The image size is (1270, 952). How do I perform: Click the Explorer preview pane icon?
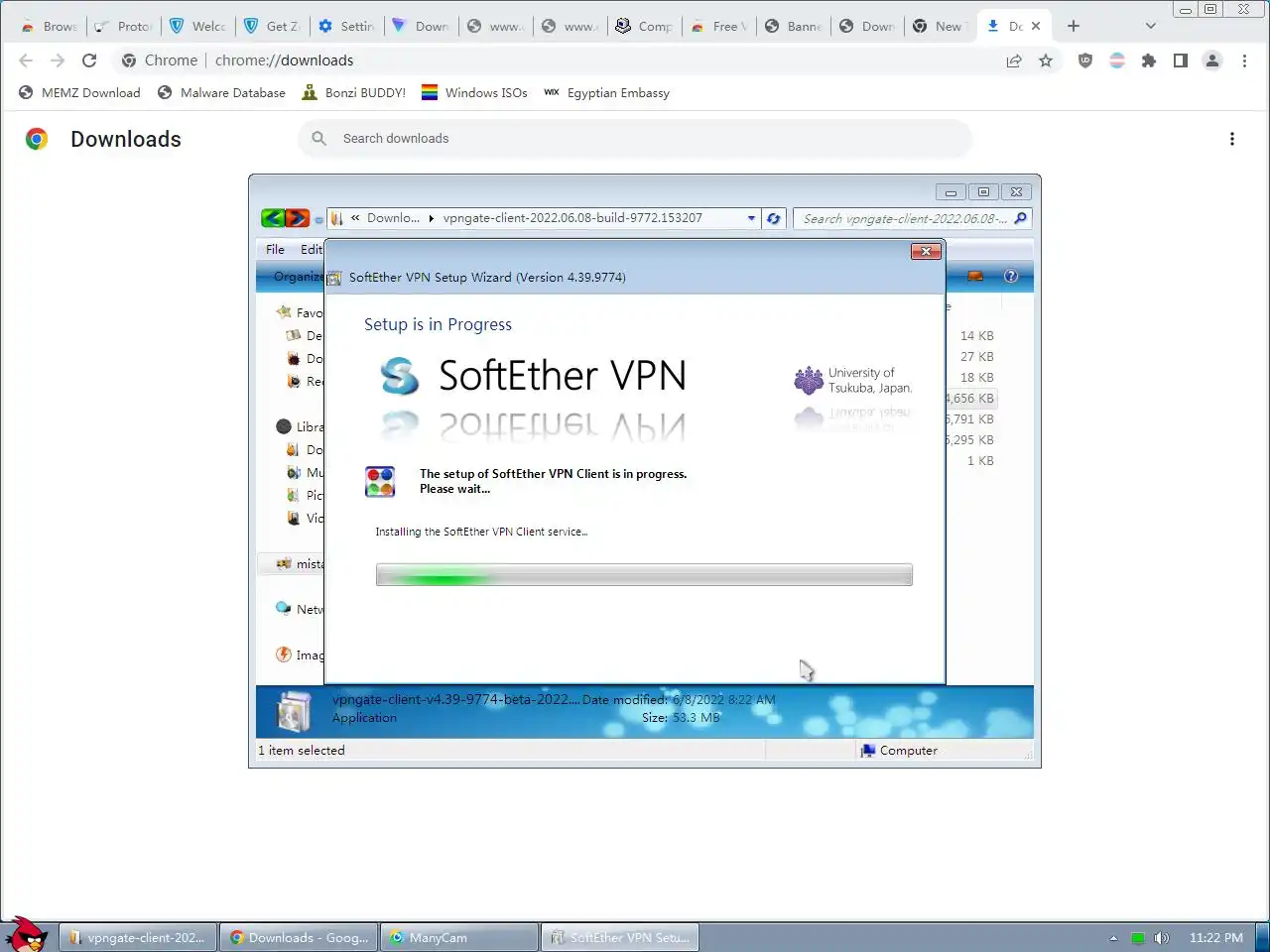[975, 276]
